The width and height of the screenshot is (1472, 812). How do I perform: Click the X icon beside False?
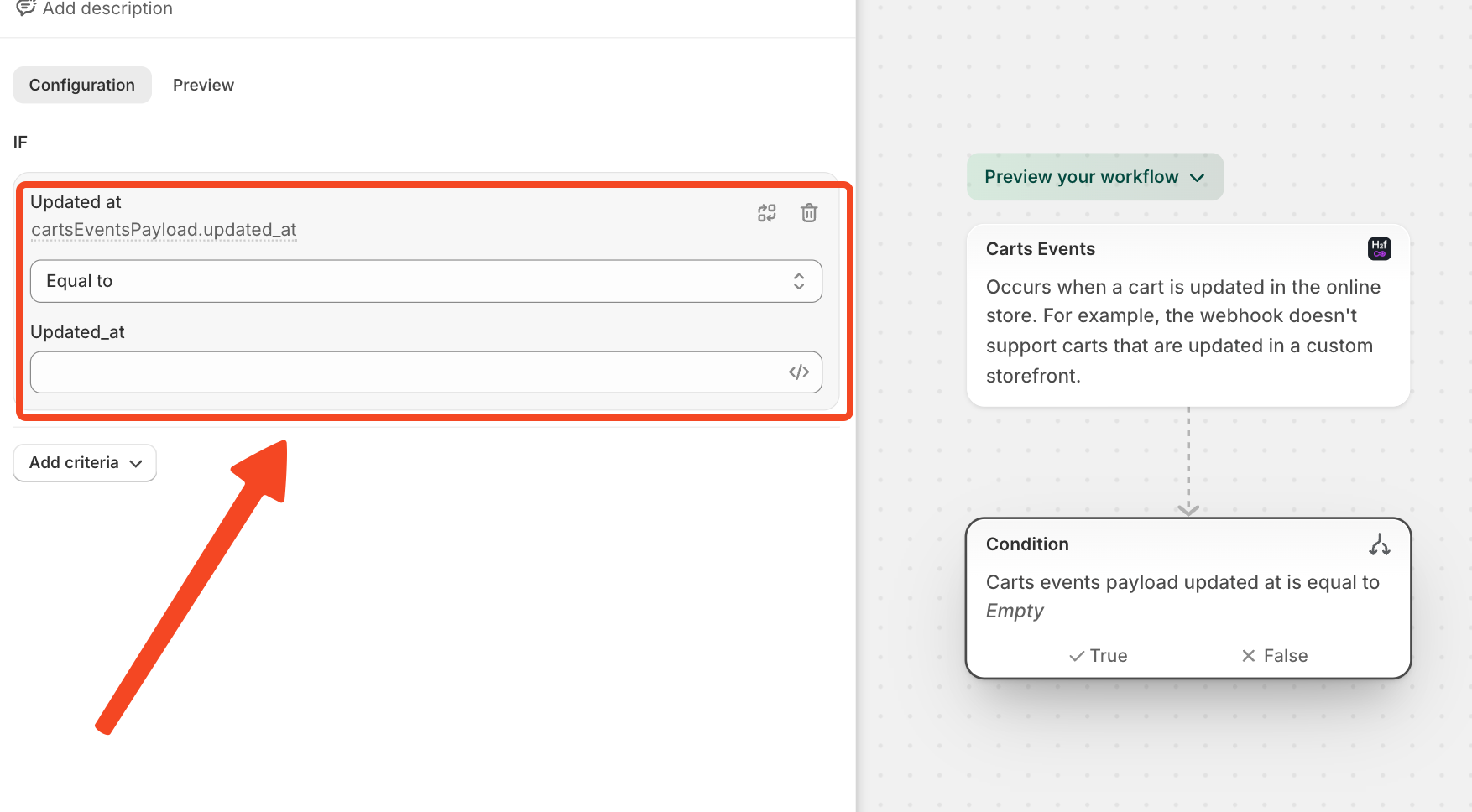click(x=1249, y=656)
